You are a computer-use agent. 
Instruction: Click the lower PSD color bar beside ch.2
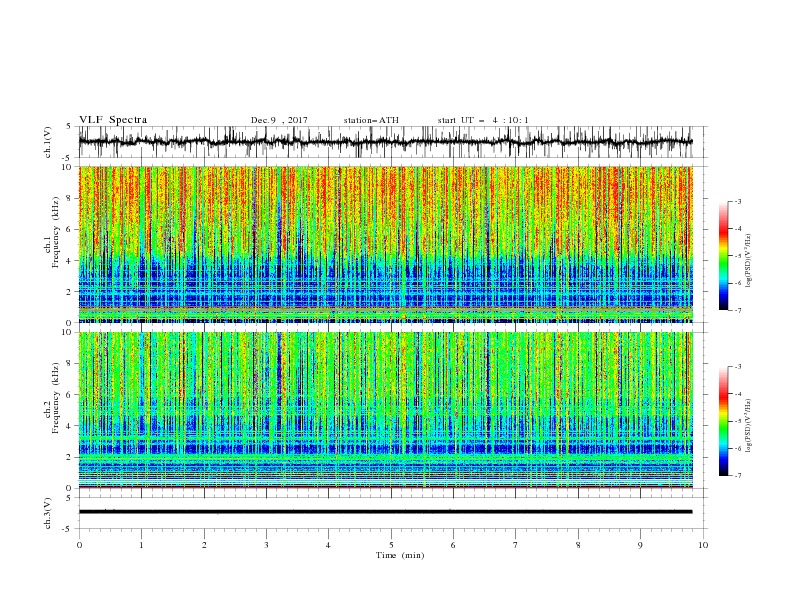pos(723,421)
